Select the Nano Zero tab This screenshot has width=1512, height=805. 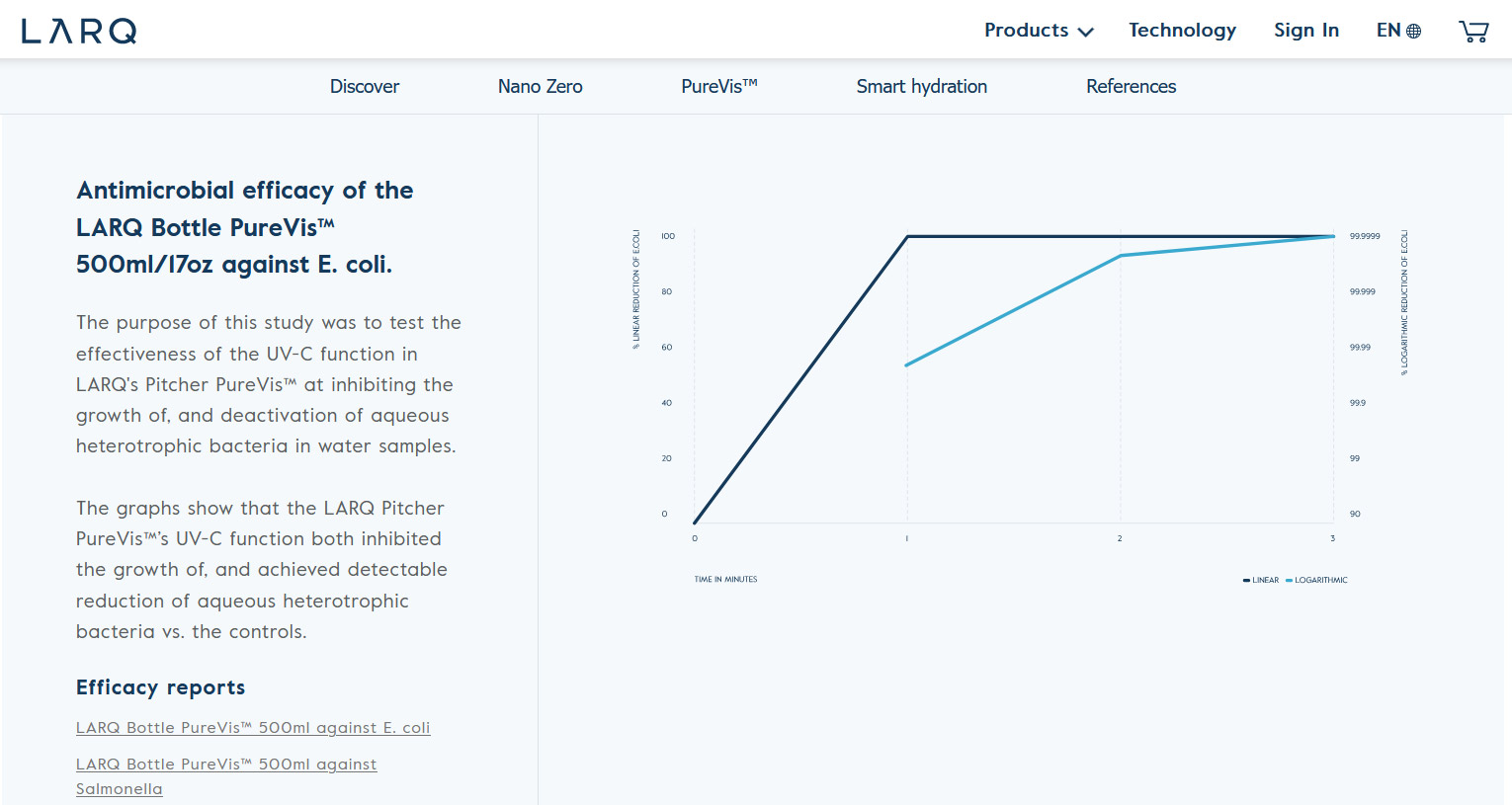[x=540, y=87]
